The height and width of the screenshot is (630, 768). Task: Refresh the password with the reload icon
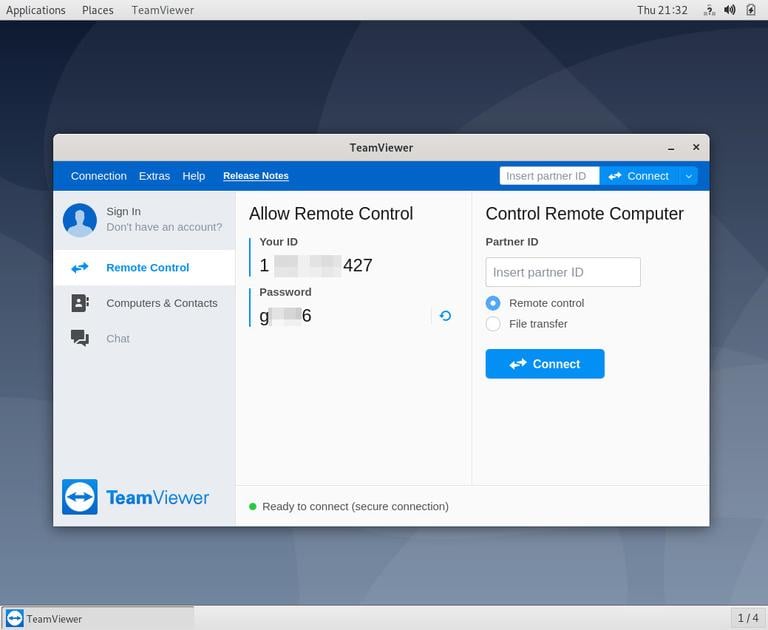(x=445, y=316)
